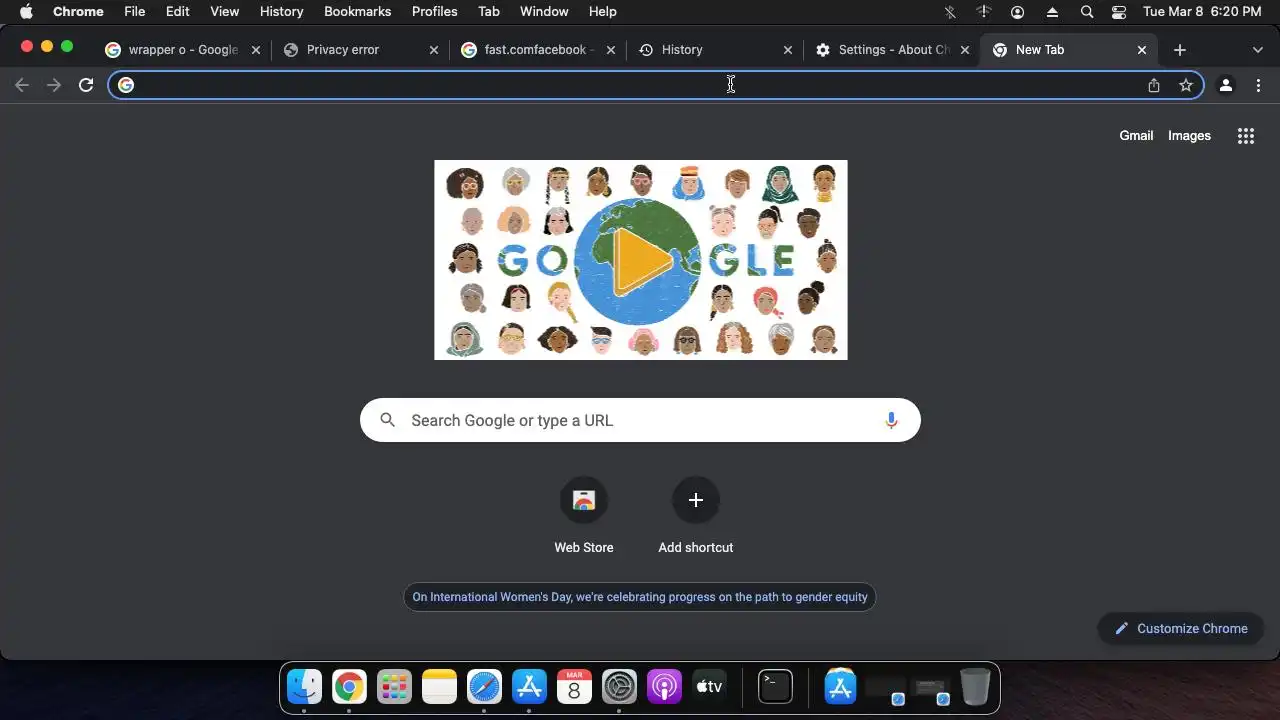Click the magnifier icon in the search box
Image resolution: width=1280 pixels, height=720 pixels.
click(x=388, y=421)
